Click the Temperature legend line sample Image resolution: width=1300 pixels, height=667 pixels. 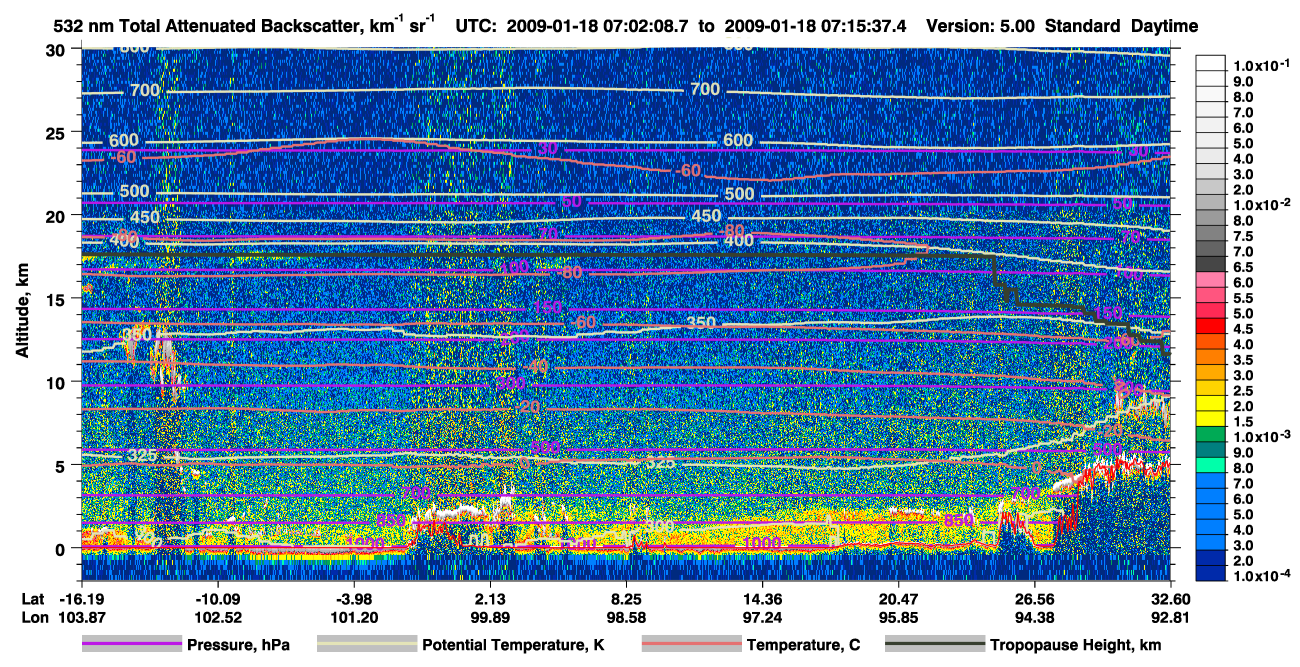pyautogui.click(x=691, y=645)
